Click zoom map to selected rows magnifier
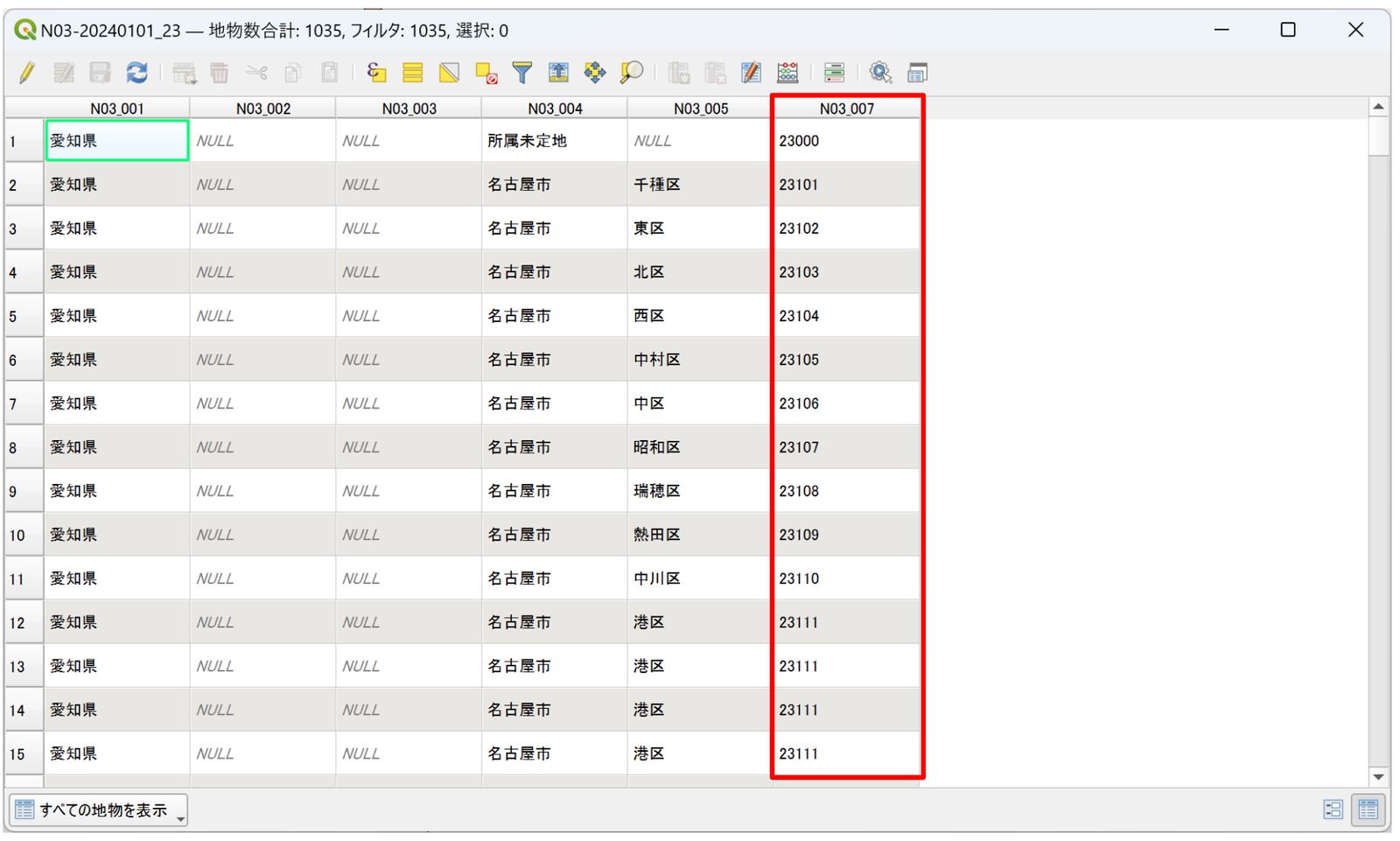1400x841 pixels. (x=631, y=73)
